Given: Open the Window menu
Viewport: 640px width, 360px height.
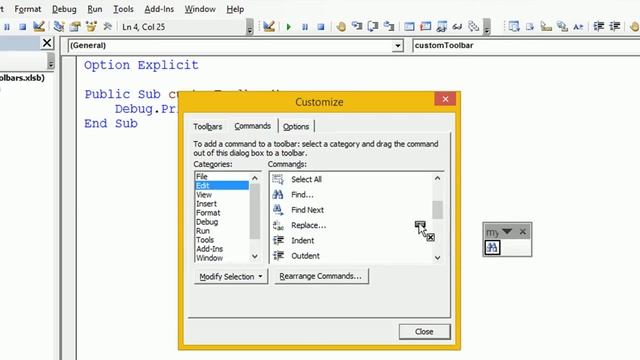Looking at the screenshot, I should 200,9.
